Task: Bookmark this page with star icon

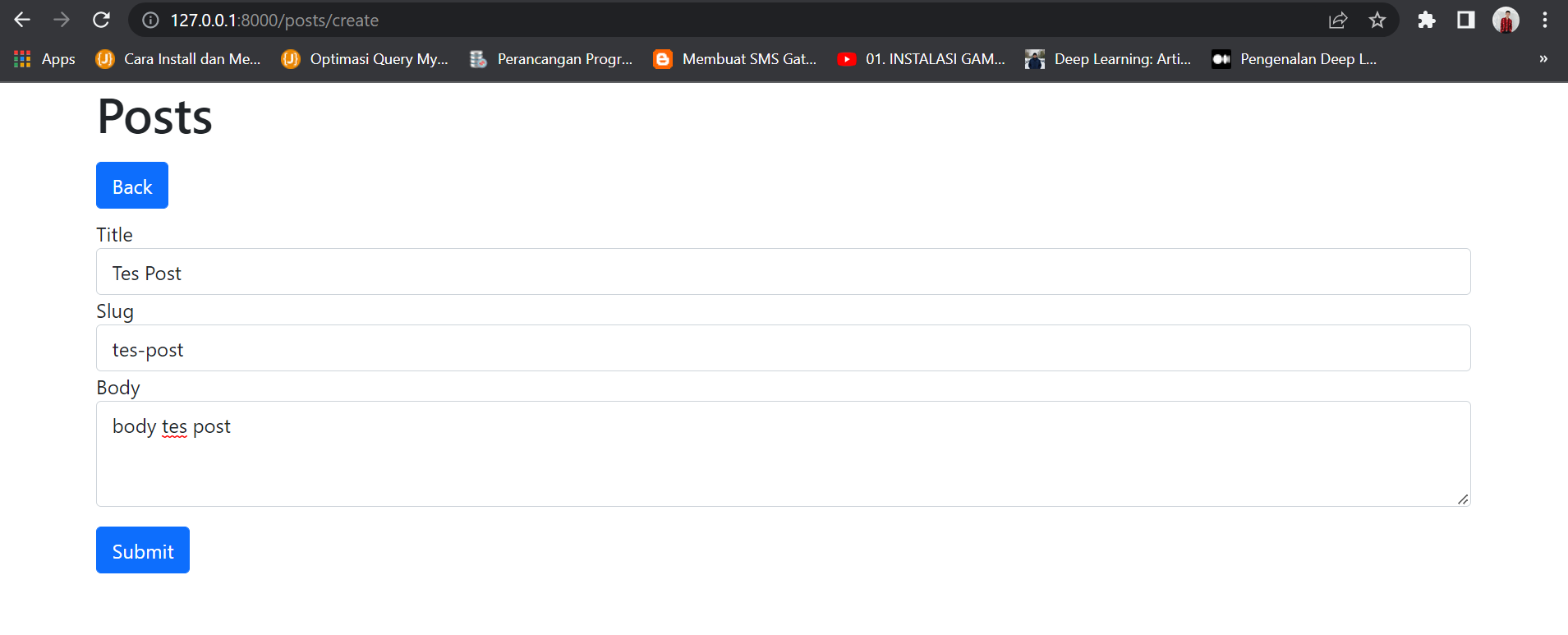Action: coord(1377,21)
